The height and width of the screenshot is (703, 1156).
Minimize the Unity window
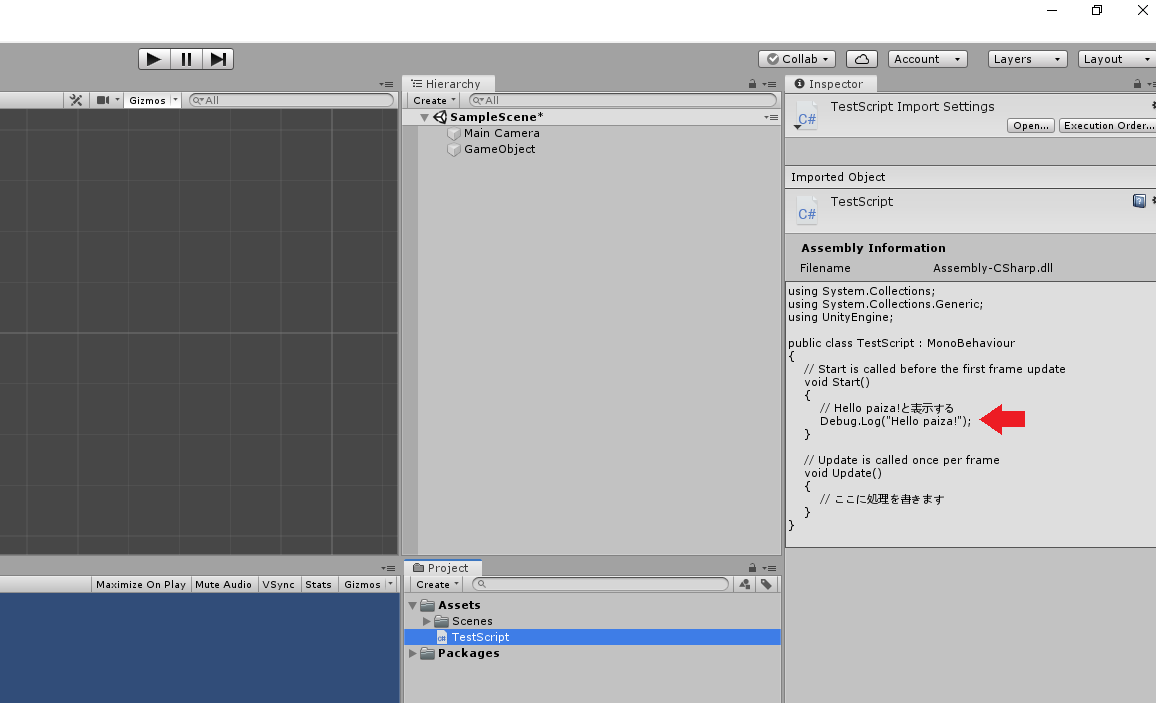coord(1052,10)
